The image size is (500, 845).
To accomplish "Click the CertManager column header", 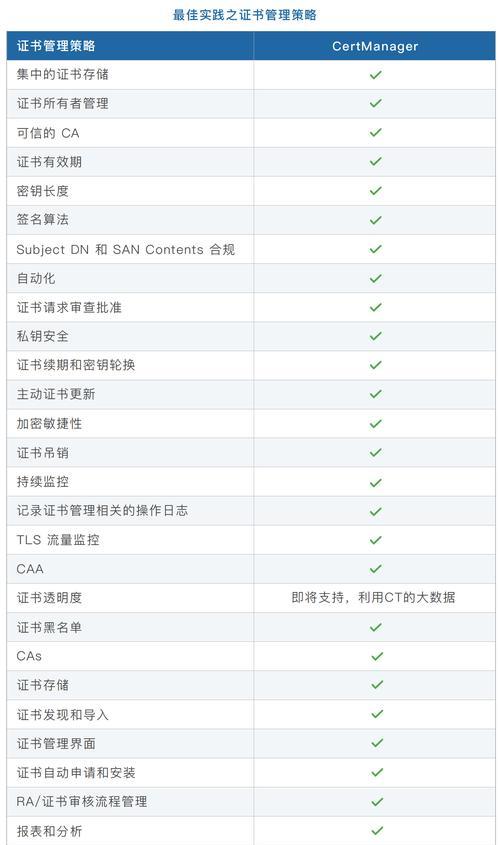I will (x=375, y=46).
